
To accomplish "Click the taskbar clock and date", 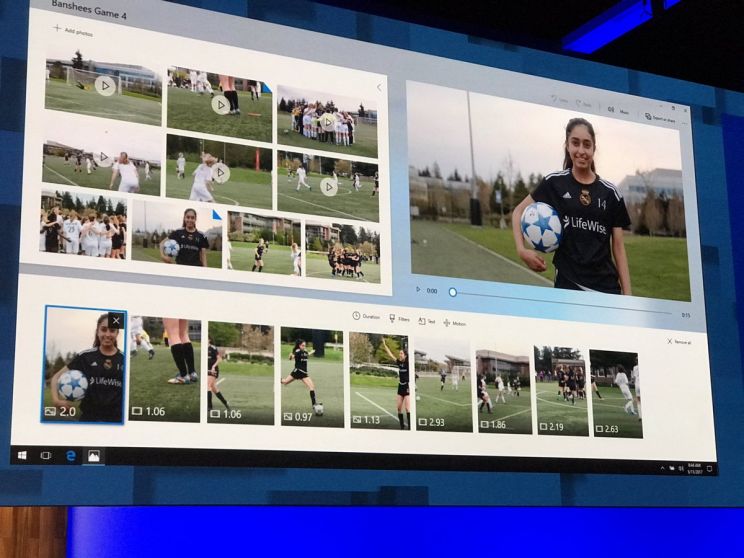I will pos(694,468).
